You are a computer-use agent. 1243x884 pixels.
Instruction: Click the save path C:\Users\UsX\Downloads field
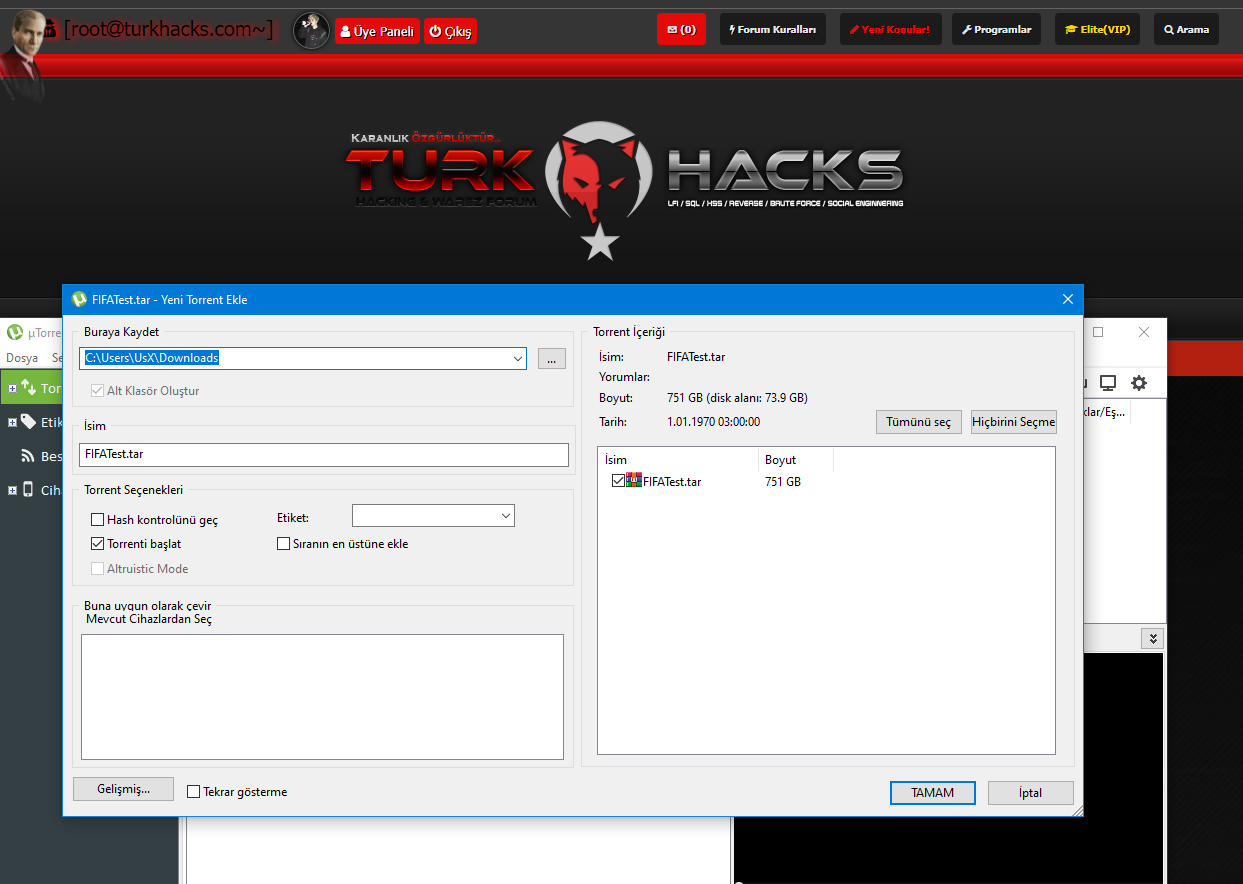303,358
